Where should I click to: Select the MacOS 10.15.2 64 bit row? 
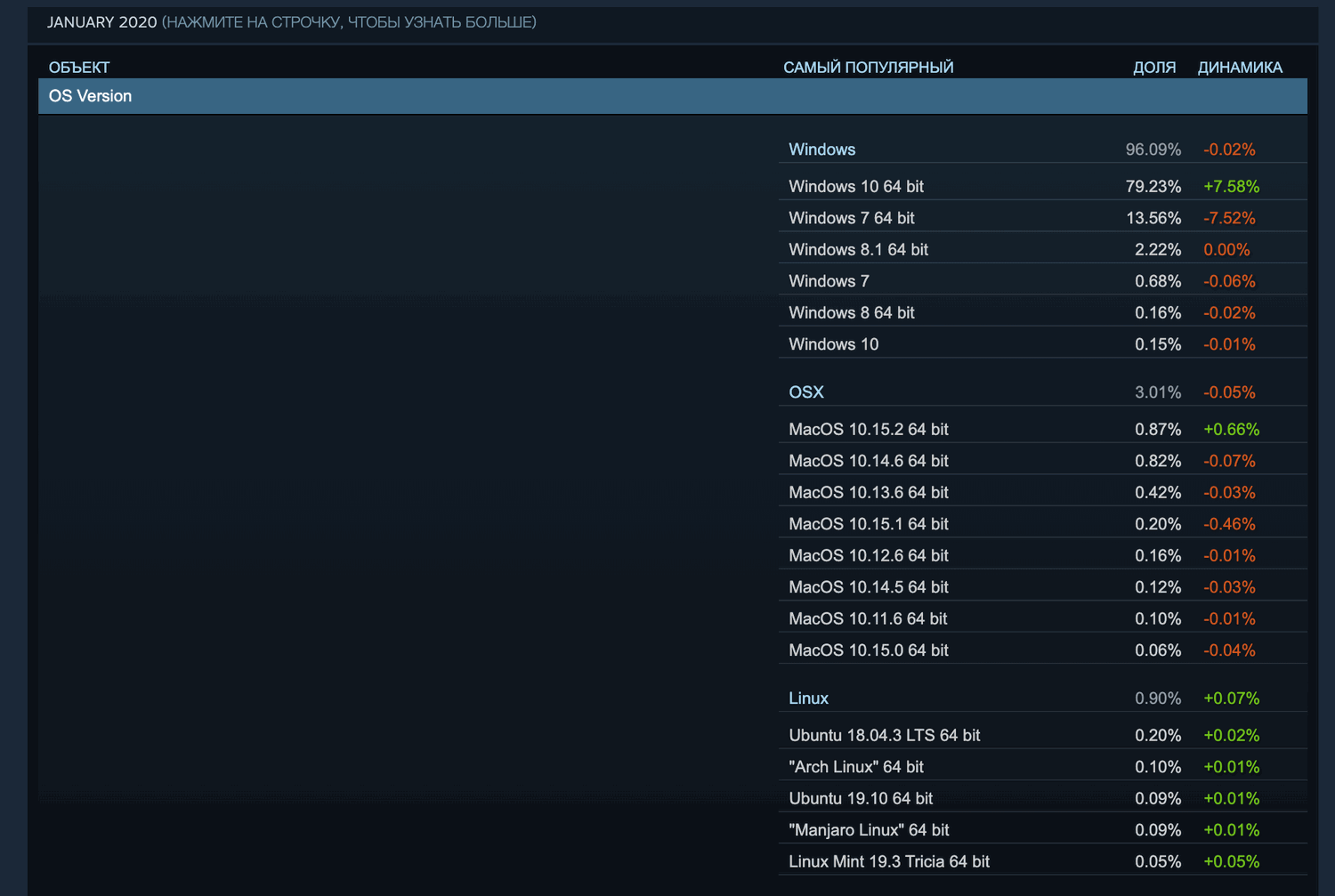click(x=868, y=429)
